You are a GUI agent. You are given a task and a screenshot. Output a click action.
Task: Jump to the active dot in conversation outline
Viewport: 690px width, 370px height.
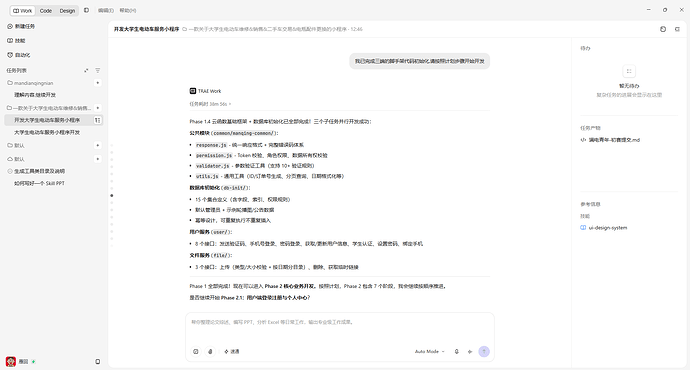[x=112, y=195]
